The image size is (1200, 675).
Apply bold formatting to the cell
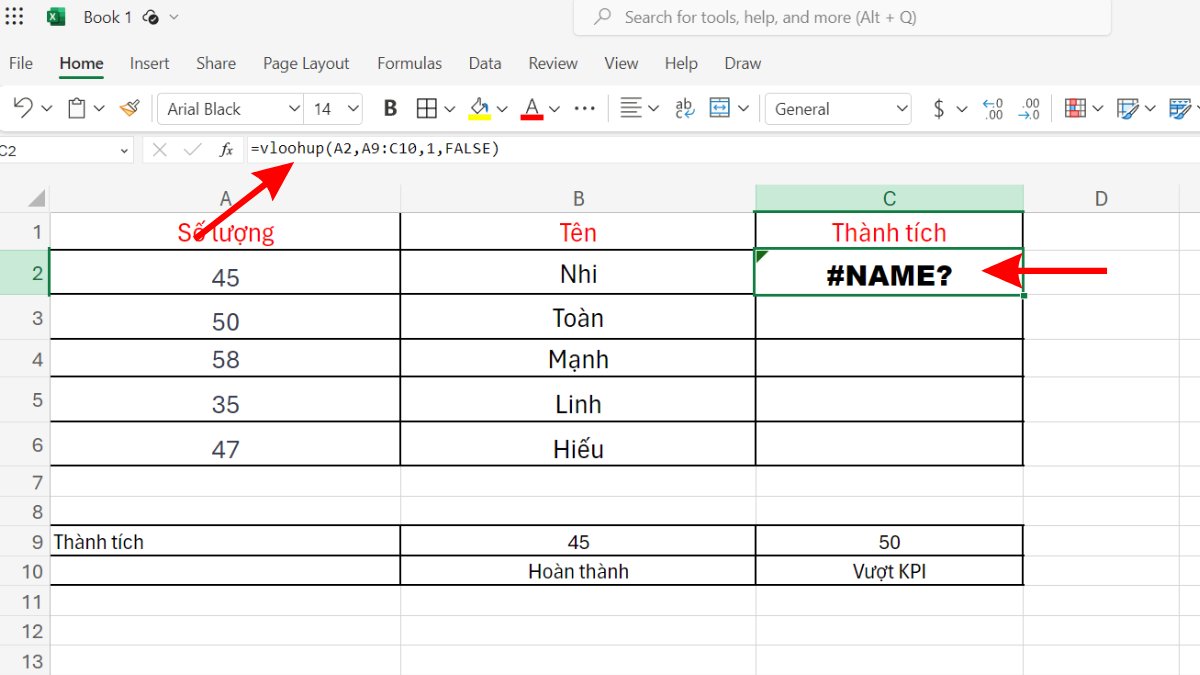(x=389, y=108)
